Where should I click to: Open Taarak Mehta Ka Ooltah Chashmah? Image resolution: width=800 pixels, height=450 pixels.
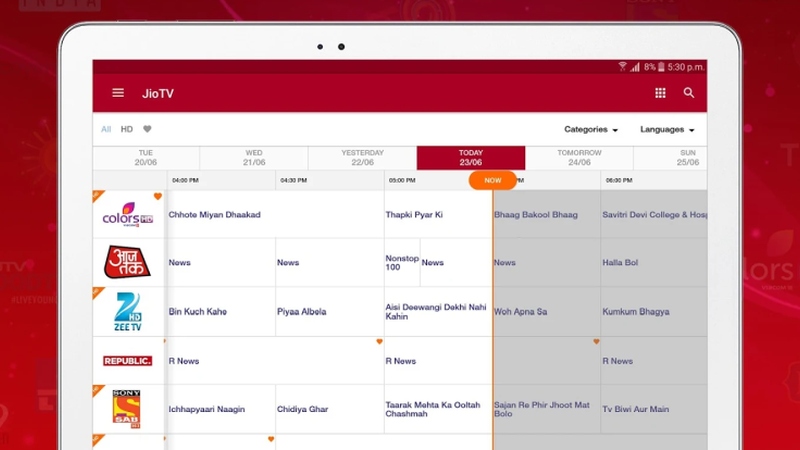(x=438, y=409)
